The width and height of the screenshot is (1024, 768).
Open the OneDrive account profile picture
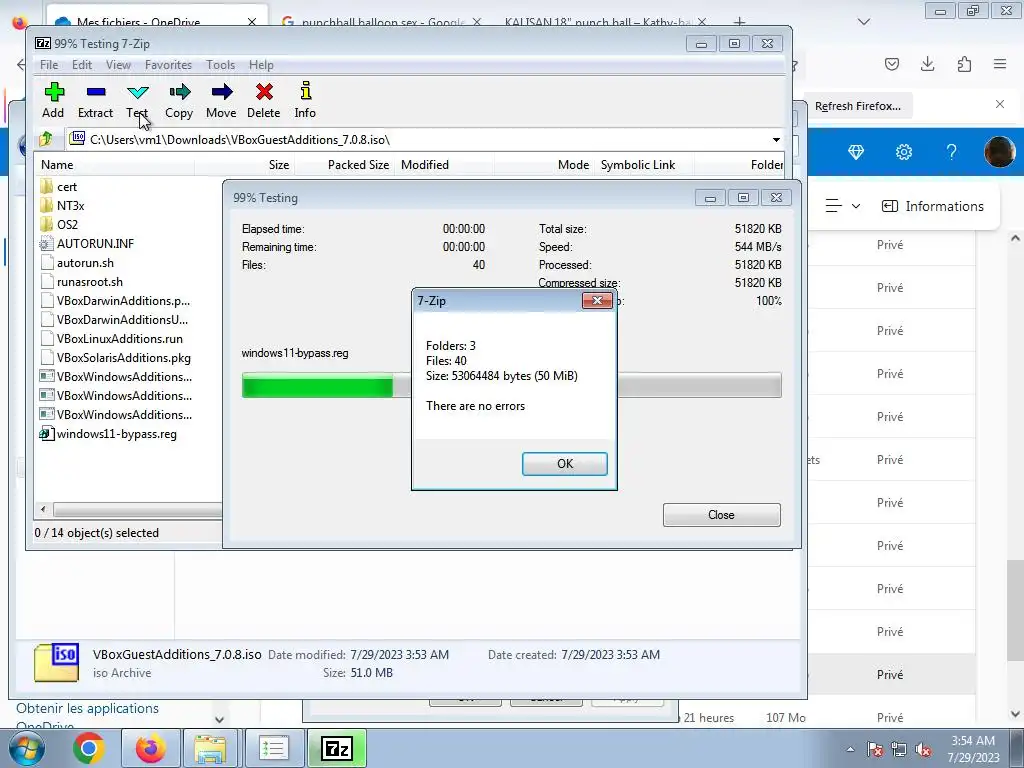coord(999,152)
